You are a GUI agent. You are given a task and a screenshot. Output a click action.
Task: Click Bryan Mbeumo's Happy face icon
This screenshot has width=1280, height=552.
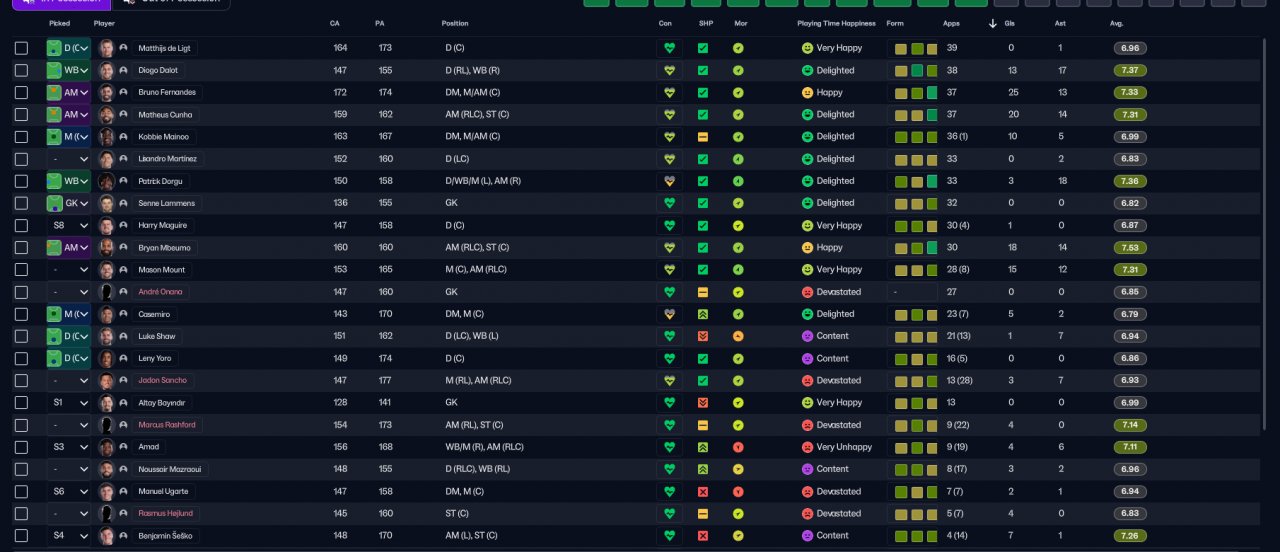point(807,247)
